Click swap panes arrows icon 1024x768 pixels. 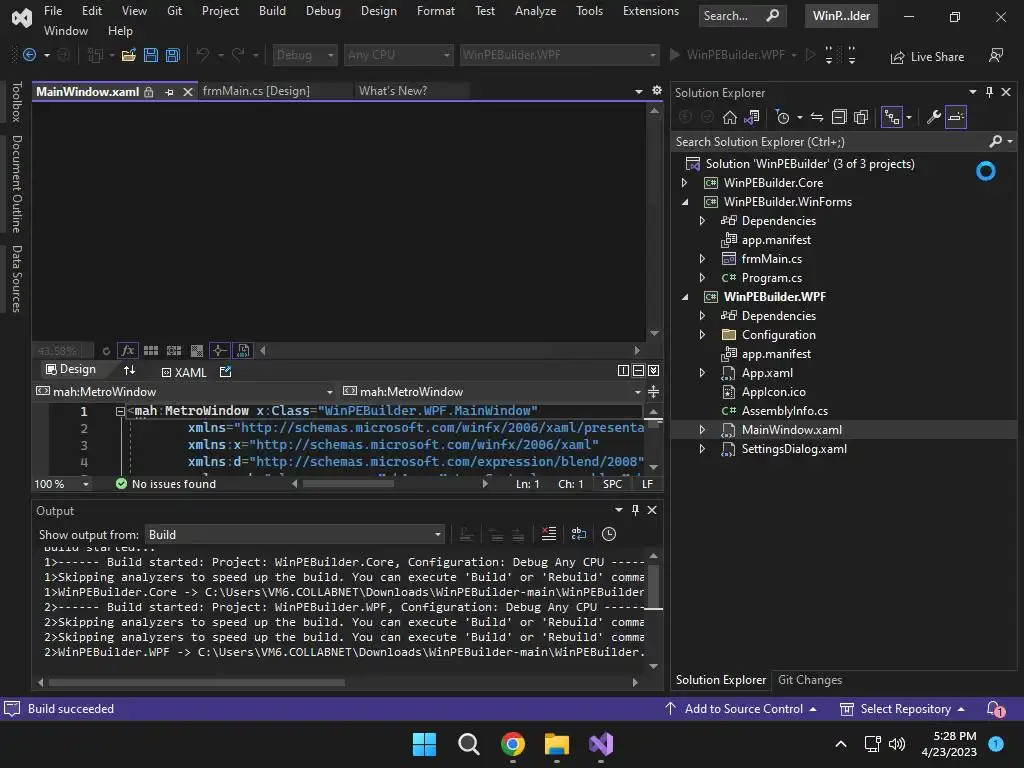pyautogui.click(x=129, y=370)
